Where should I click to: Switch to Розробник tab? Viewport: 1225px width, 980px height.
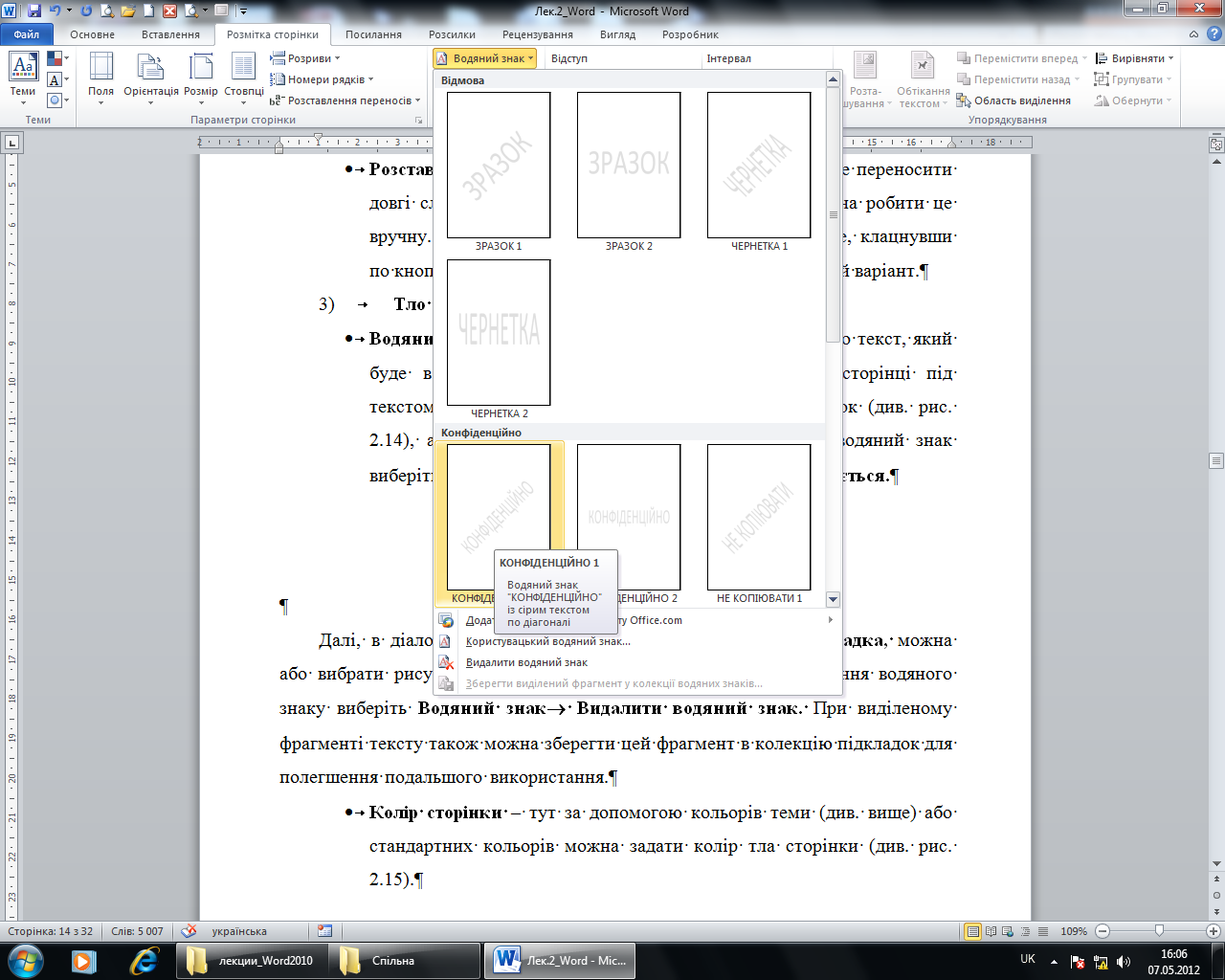pyautogui.click(x=690, y=34)
